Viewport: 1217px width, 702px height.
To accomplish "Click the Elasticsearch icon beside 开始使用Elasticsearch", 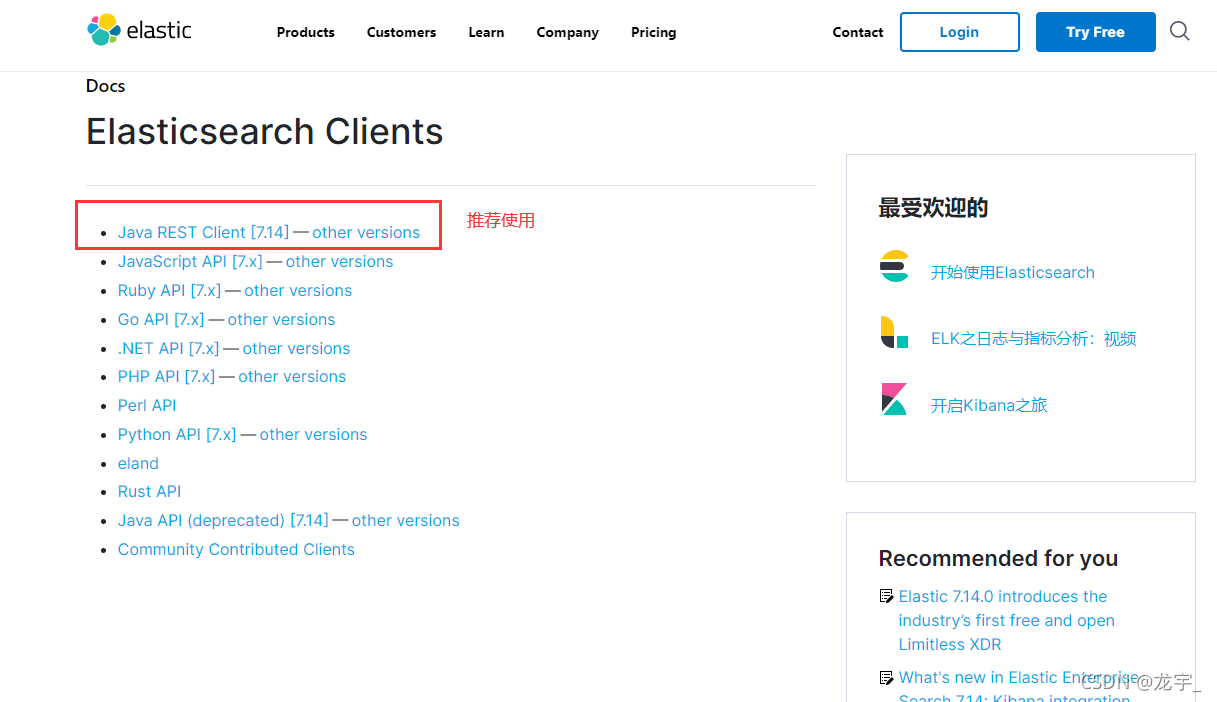I will pyautogui.click(x=895, y=267).
